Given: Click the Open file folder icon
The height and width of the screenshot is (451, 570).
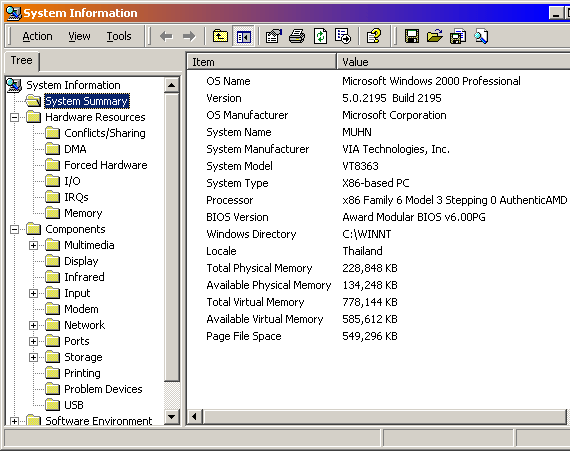Looking at the screenshot, I should [434, 36].
